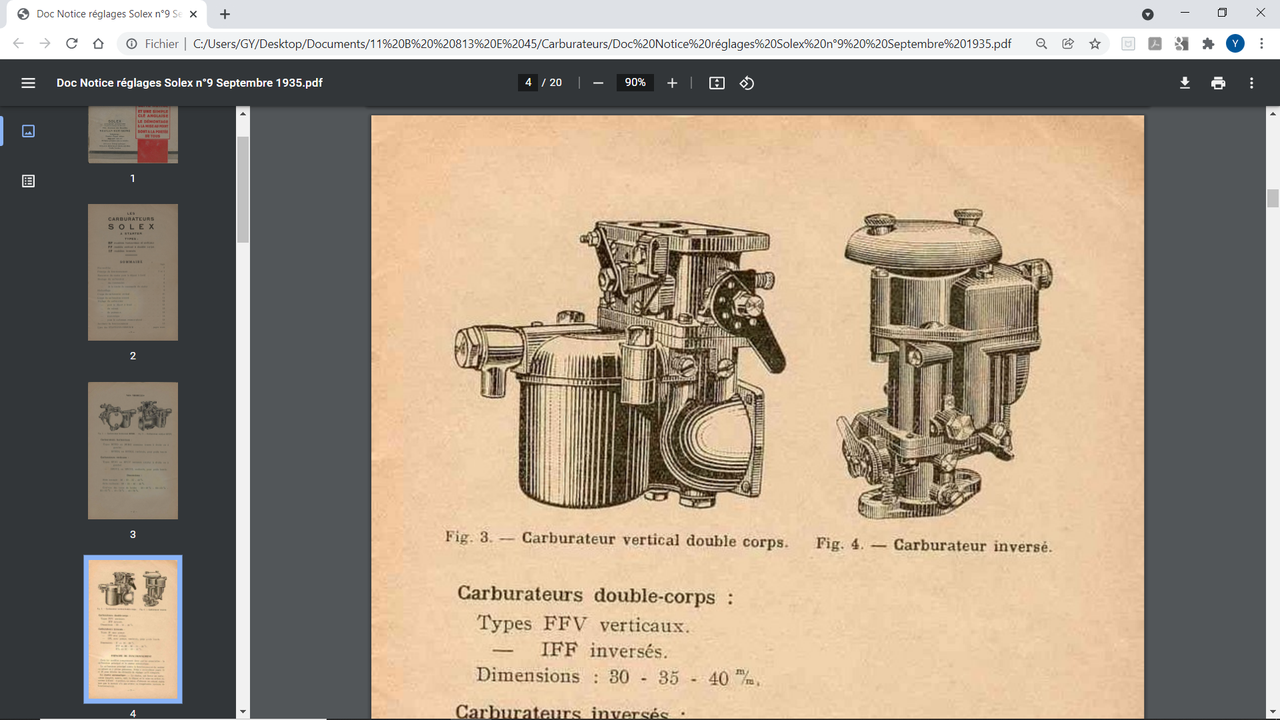Download the Solex PDF document
Screen dimensions: 1280x720
1185,83
